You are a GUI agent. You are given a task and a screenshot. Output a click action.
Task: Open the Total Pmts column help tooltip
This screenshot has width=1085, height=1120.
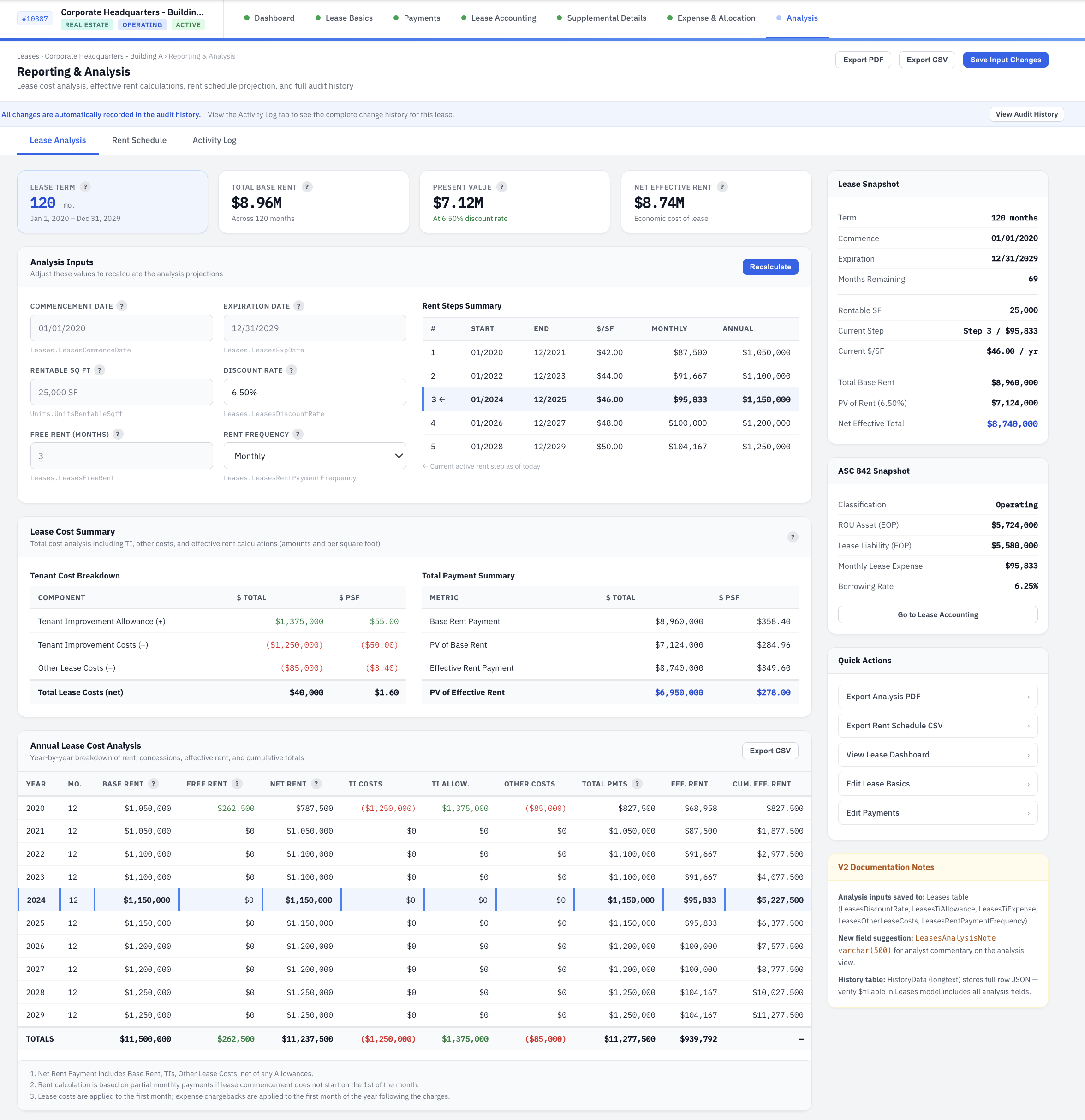coord(638,783)
